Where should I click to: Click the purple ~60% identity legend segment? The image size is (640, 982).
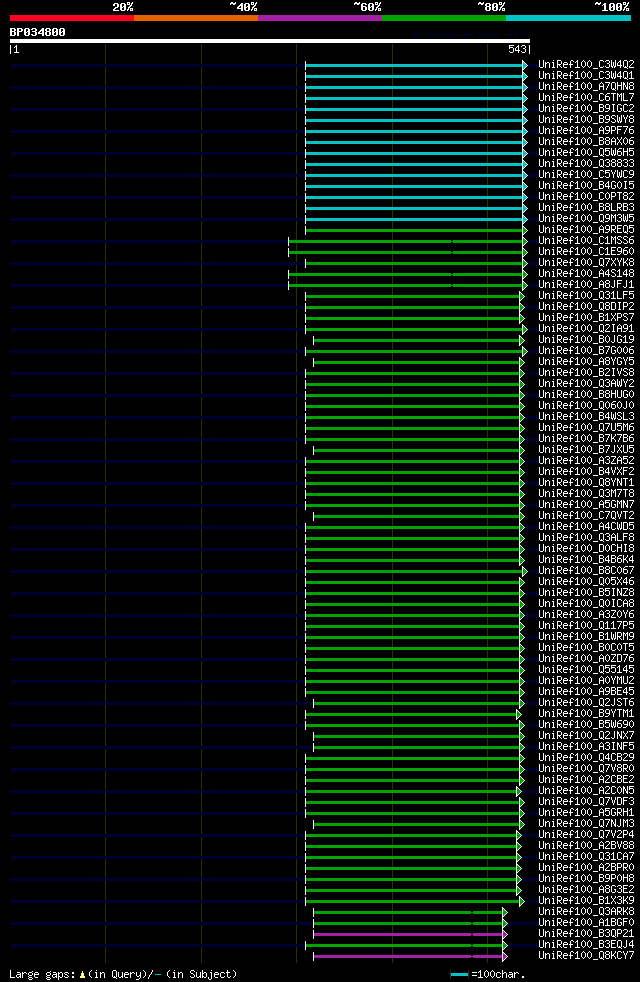click(x=320, y=18)
